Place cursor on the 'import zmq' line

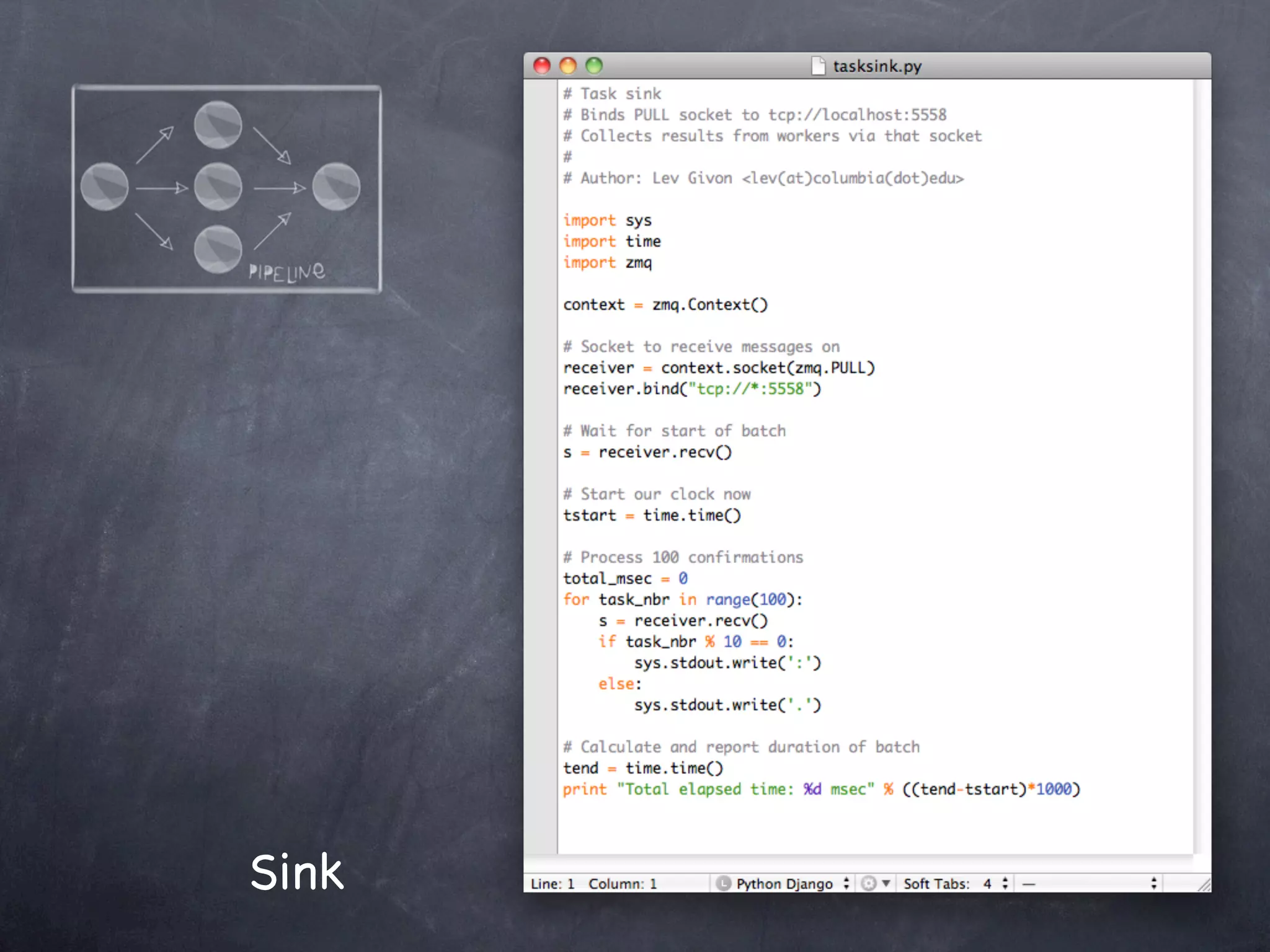[x=608, y=263]
